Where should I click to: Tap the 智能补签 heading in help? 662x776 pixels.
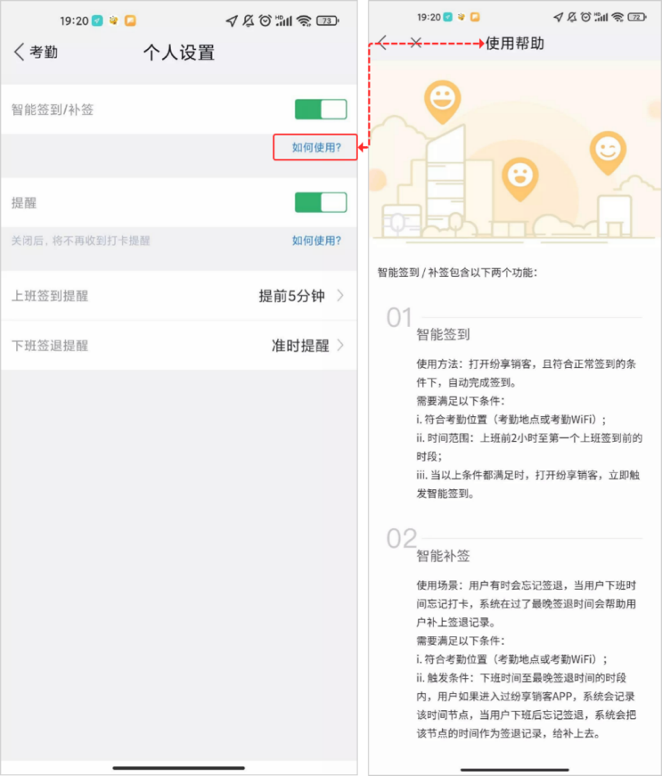coord(443,556)
